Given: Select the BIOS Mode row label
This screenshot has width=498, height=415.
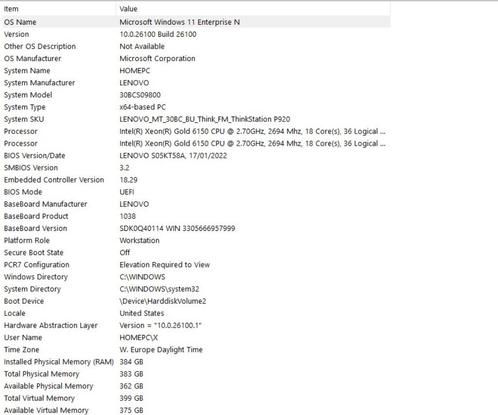Looking at the screenshot, I should tap(23, 192).
